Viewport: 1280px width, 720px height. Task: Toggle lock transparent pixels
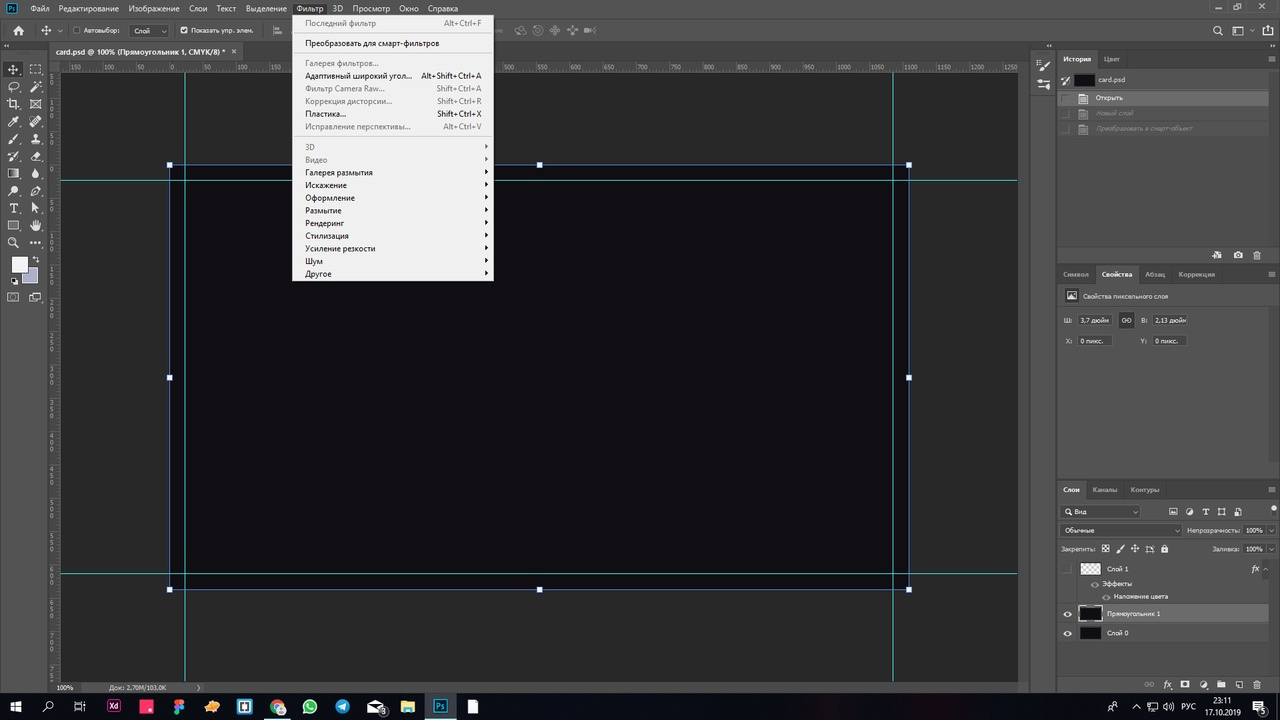[1105, 549]
